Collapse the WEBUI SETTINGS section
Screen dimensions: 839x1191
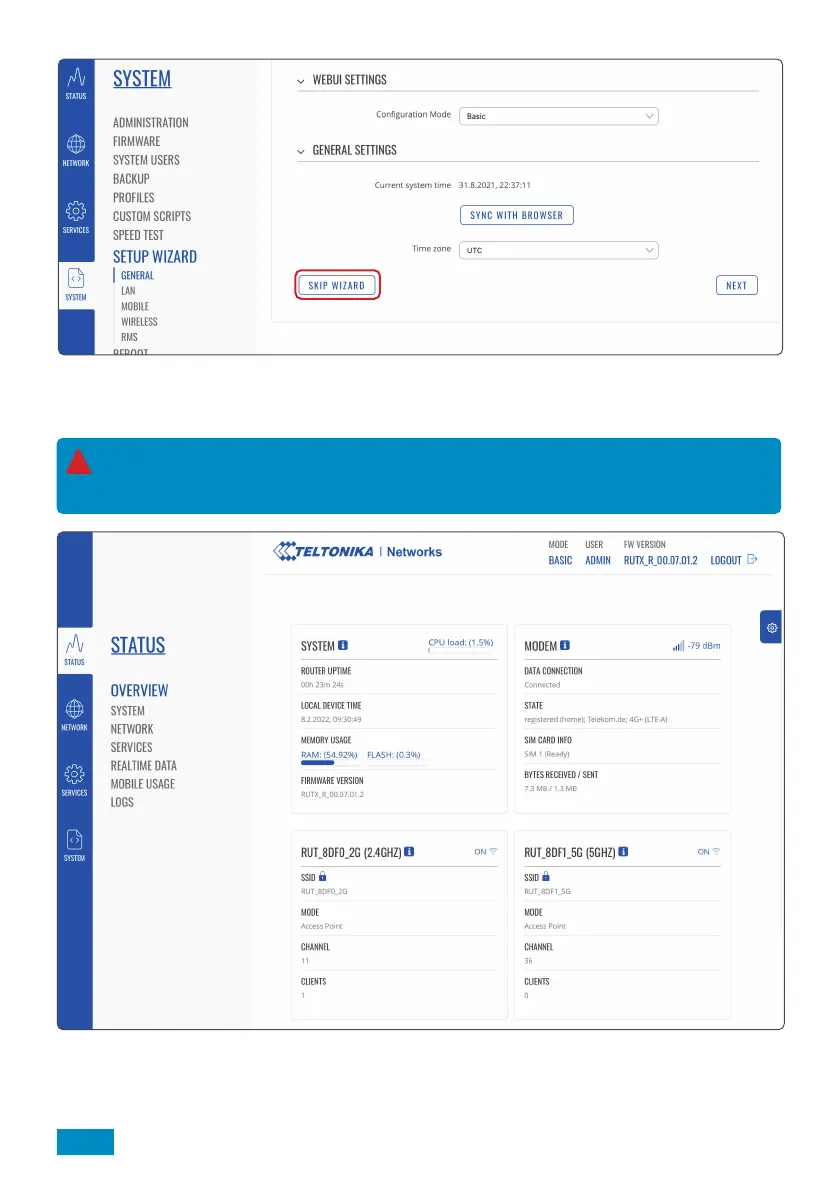tap(302, 80)
